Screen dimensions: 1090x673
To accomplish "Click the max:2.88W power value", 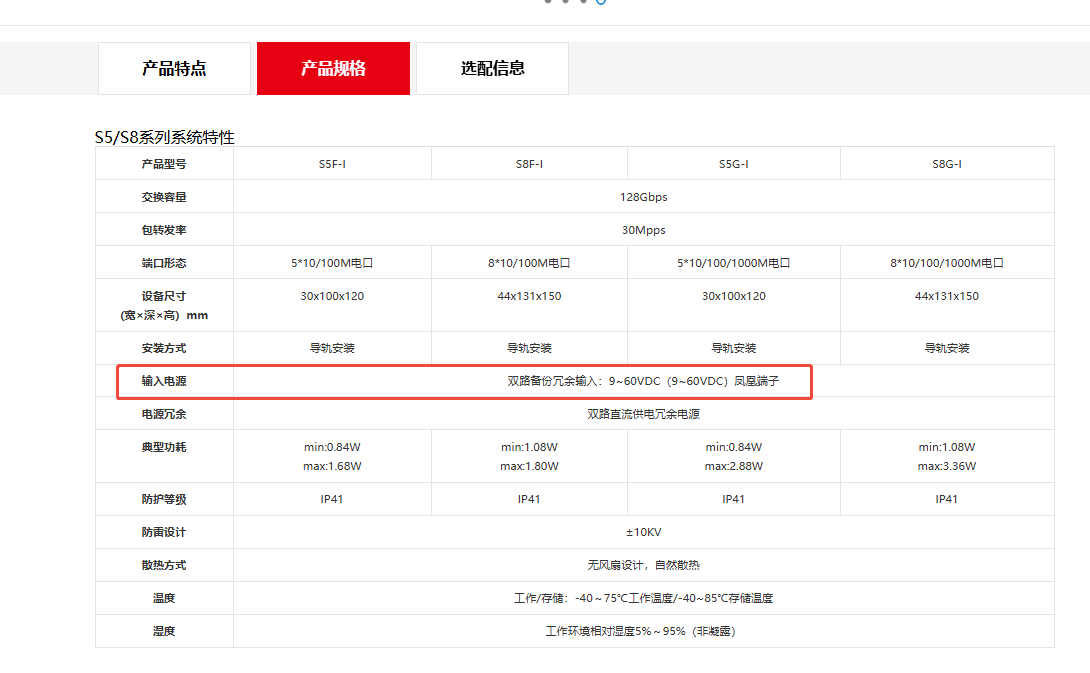I will click(x=733, y=467).
